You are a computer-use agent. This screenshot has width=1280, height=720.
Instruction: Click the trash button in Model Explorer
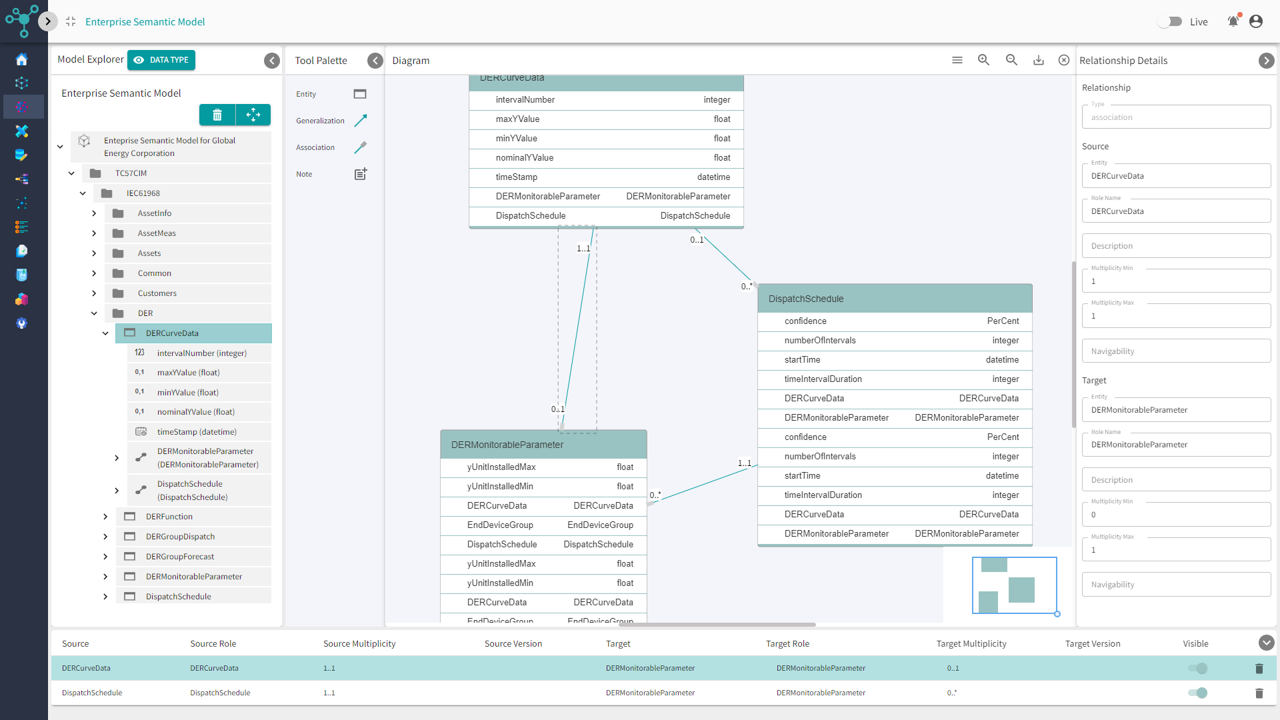pos(217,115)
